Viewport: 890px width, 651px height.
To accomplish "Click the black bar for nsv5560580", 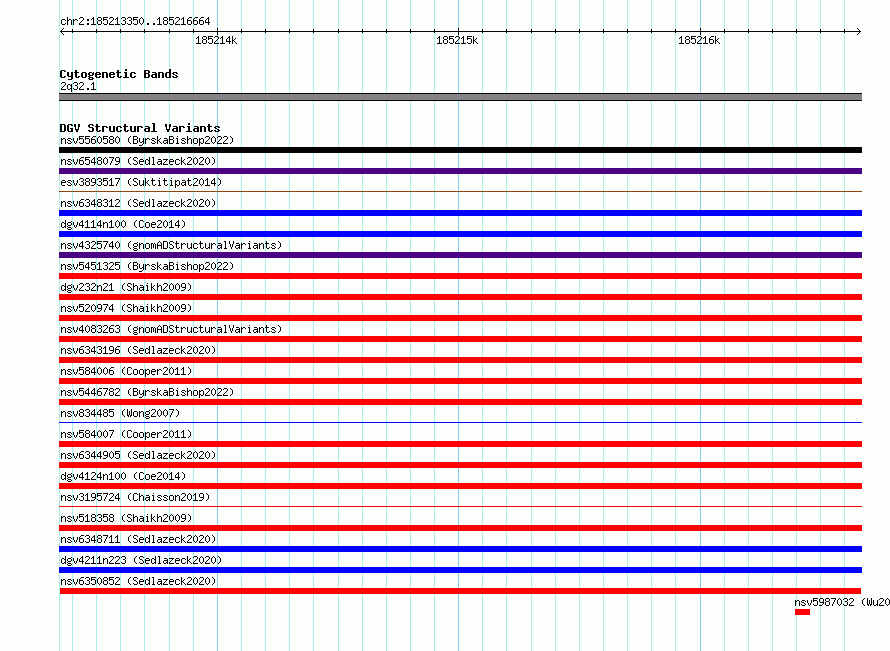I will click(x=460, y=150).
